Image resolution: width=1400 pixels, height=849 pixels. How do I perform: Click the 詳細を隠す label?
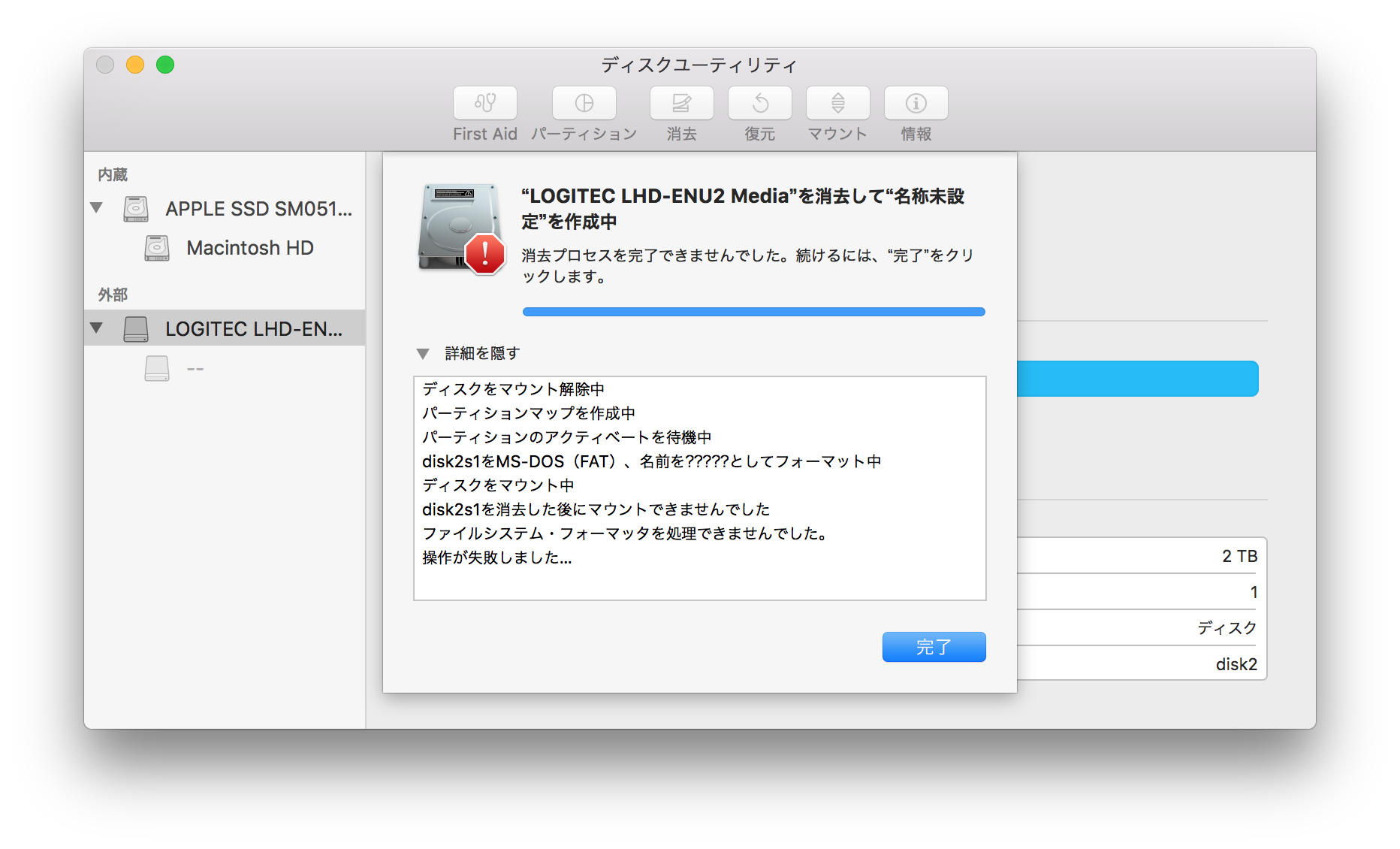coord(482,353)
